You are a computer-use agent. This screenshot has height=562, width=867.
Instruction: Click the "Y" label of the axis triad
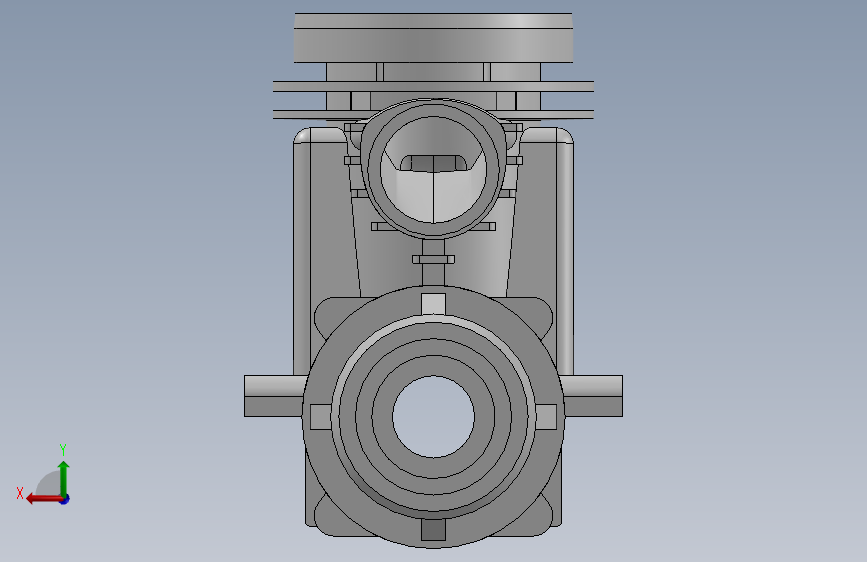63,449
